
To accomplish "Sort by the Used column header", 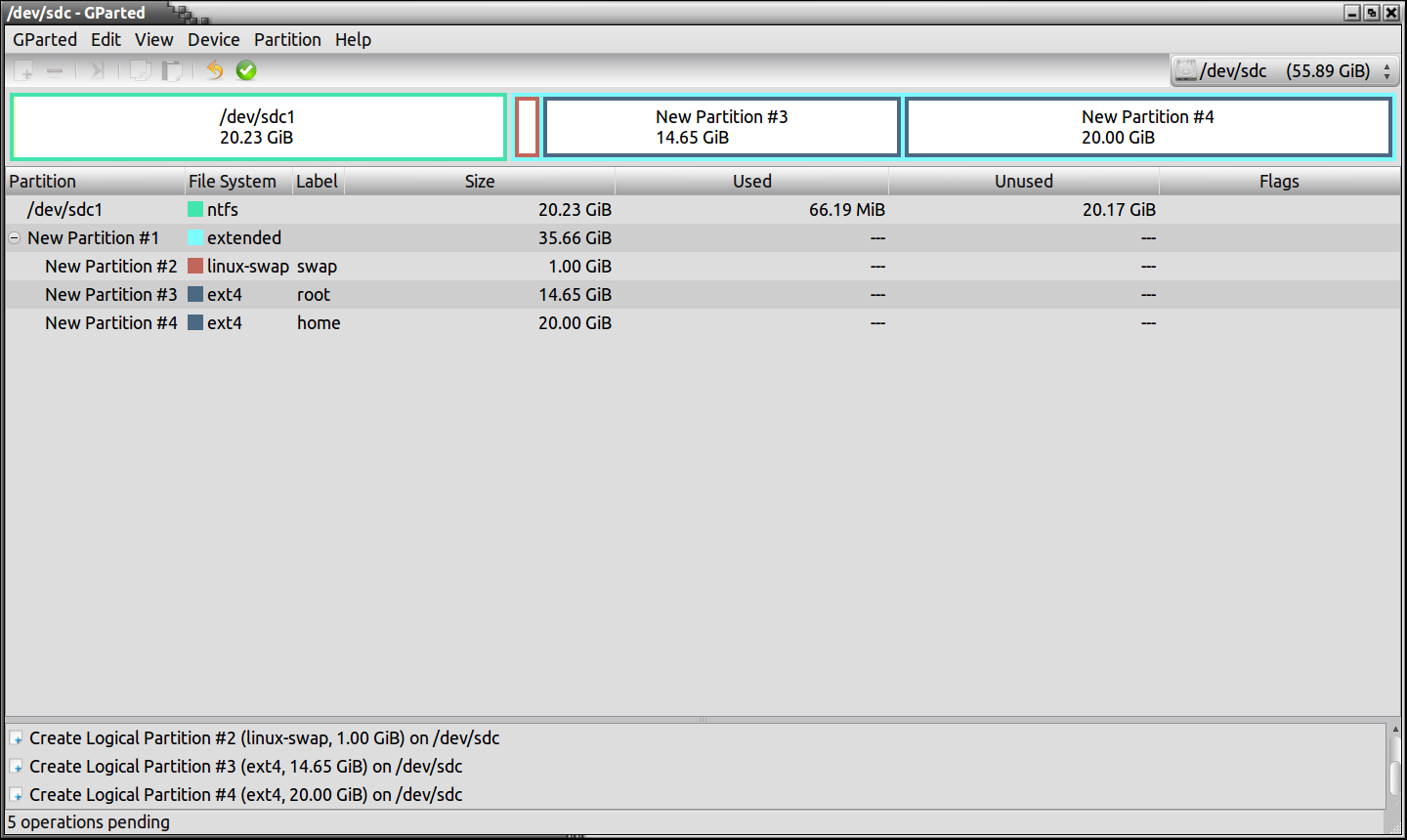I will click(751, 182).
